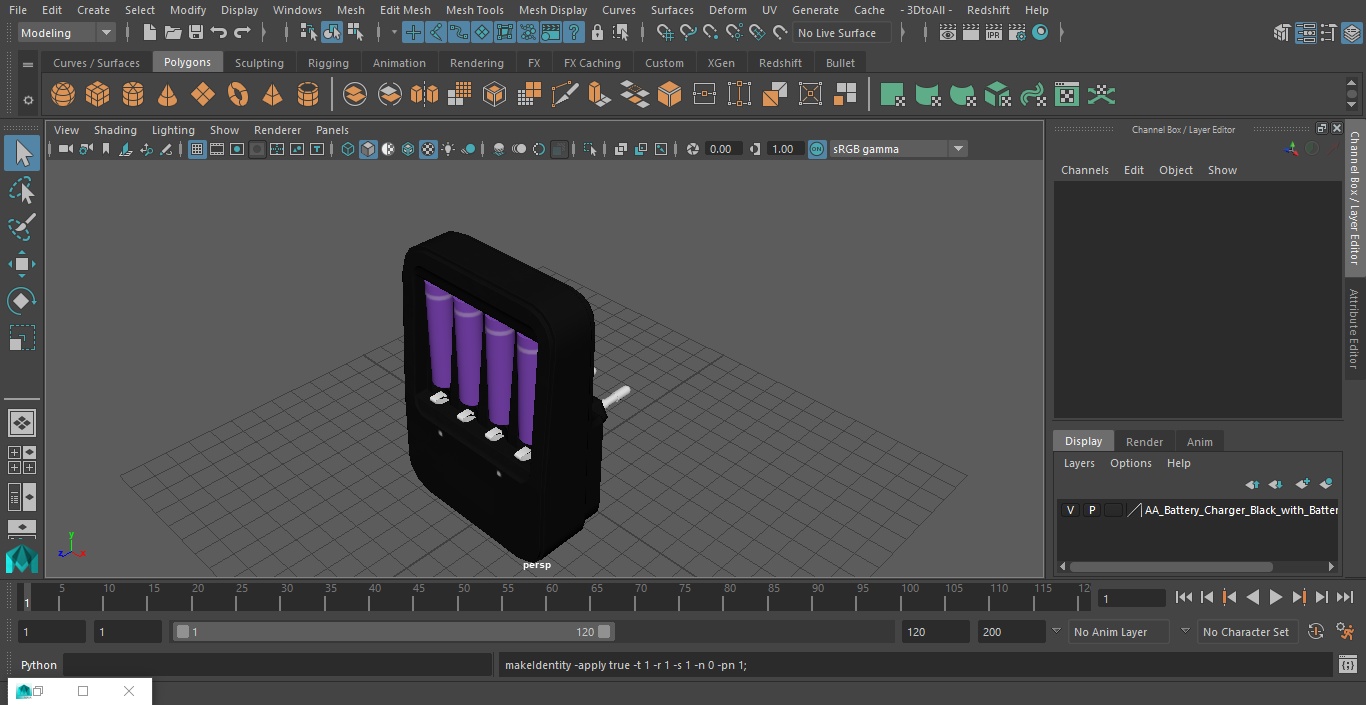Go to the end of playback range
This screenshot has width=1366, height=705.
tap(1345, 597)
